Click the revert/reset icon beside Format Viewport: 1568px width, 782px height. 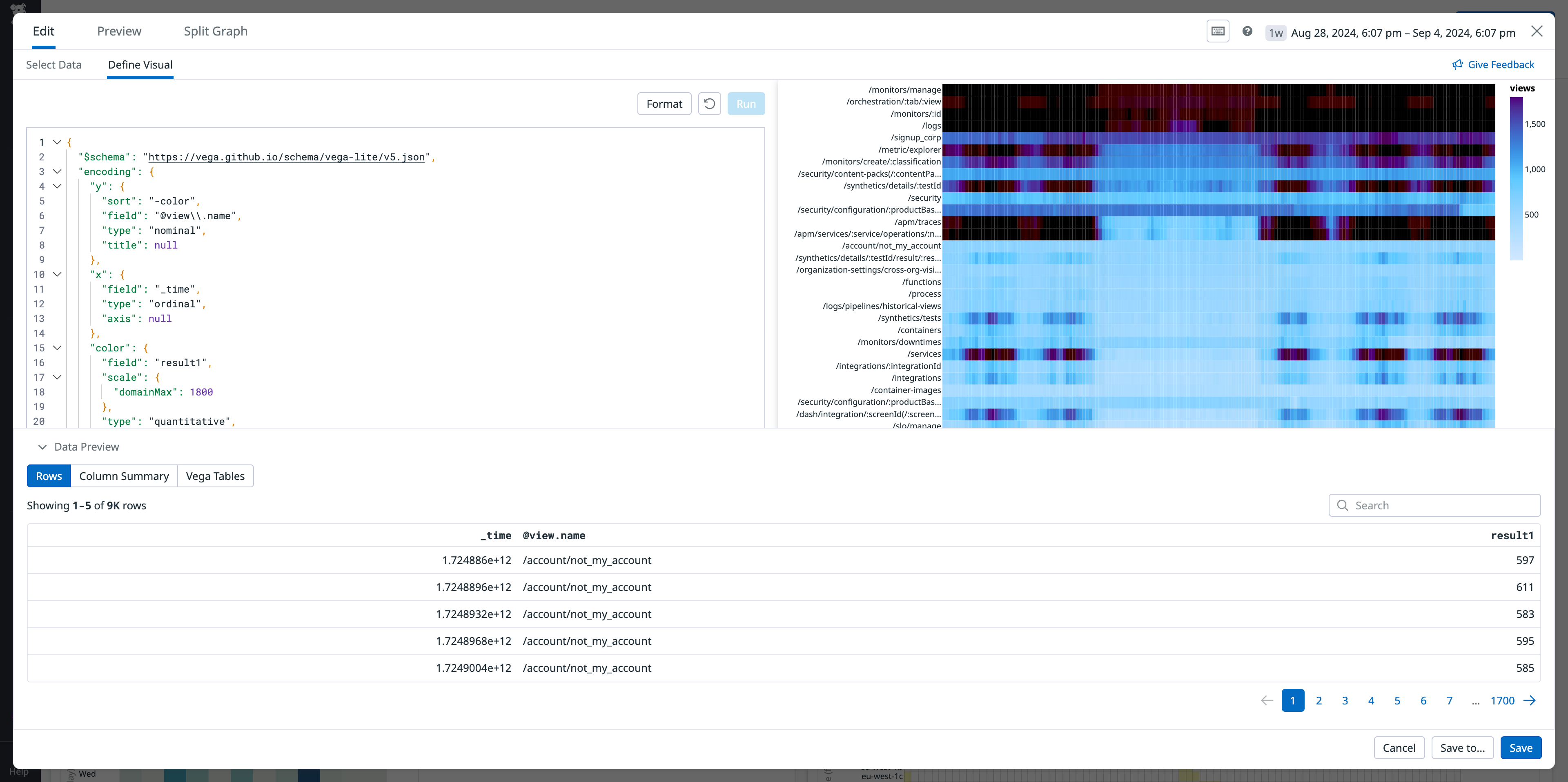(x=708, y=103)
